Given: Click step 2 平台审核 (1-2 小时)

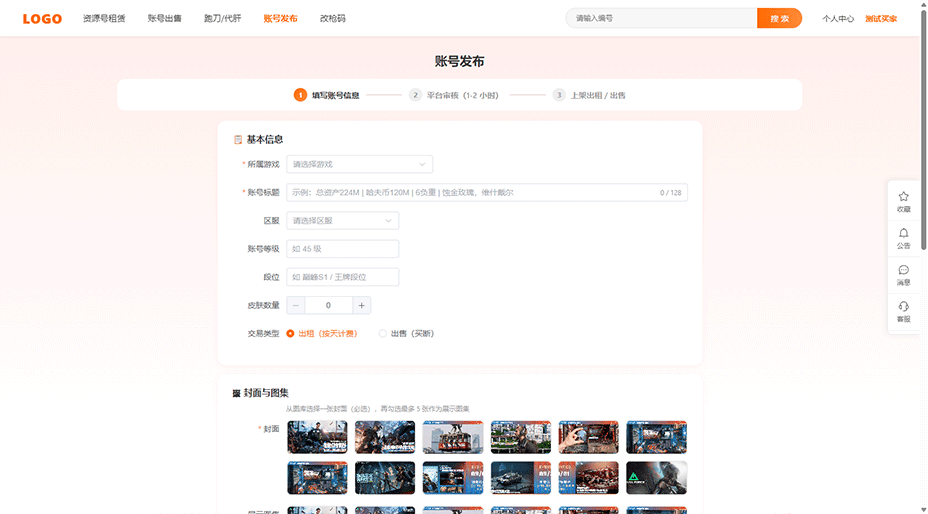Looking at the screenshot, I should (454, 95).
